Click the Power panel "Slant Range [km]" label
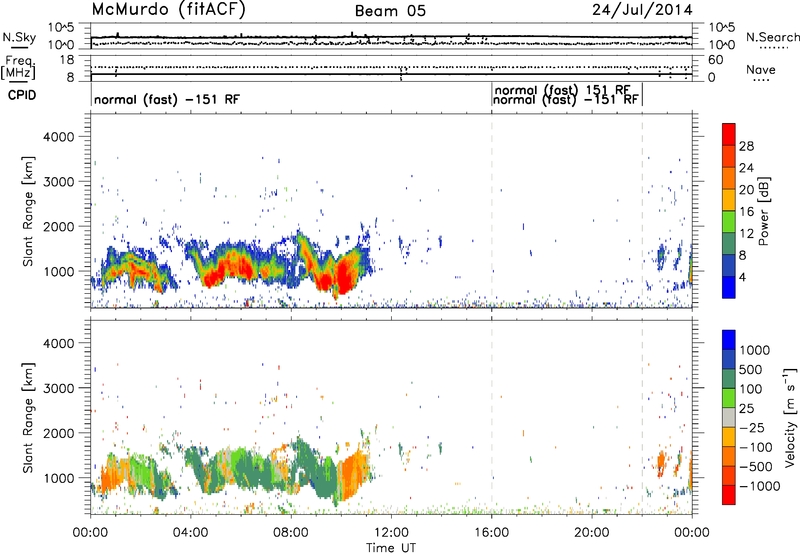 (28, 211)
